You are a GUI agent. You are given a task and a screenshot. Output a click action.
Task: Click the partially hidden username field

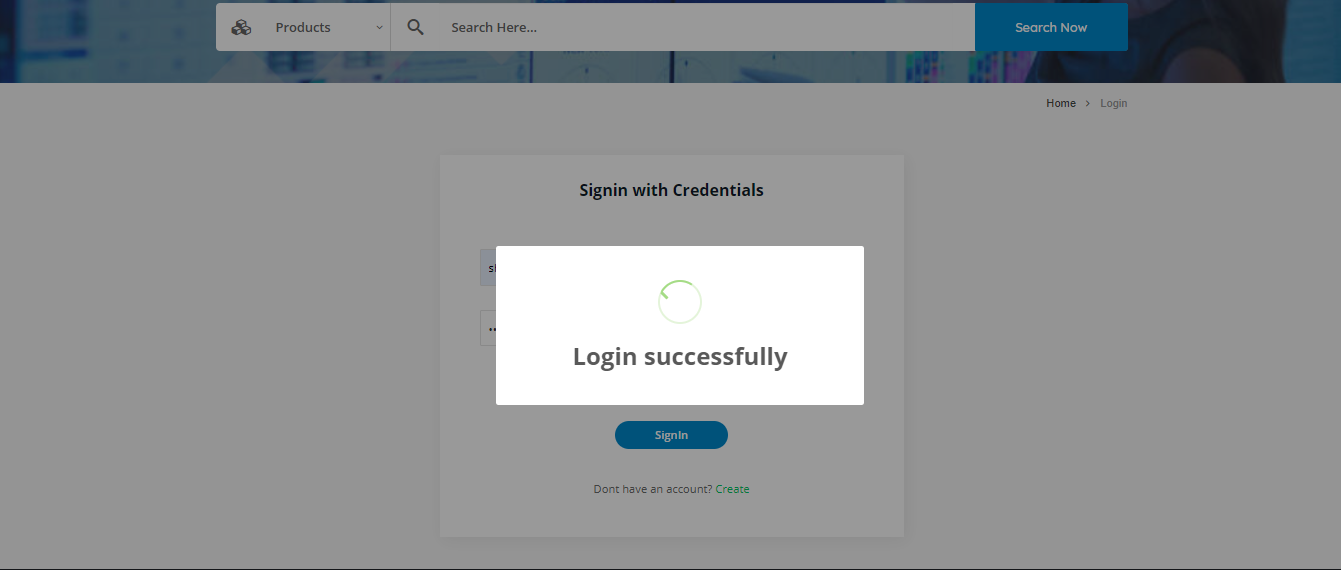(x=488, y=268)
